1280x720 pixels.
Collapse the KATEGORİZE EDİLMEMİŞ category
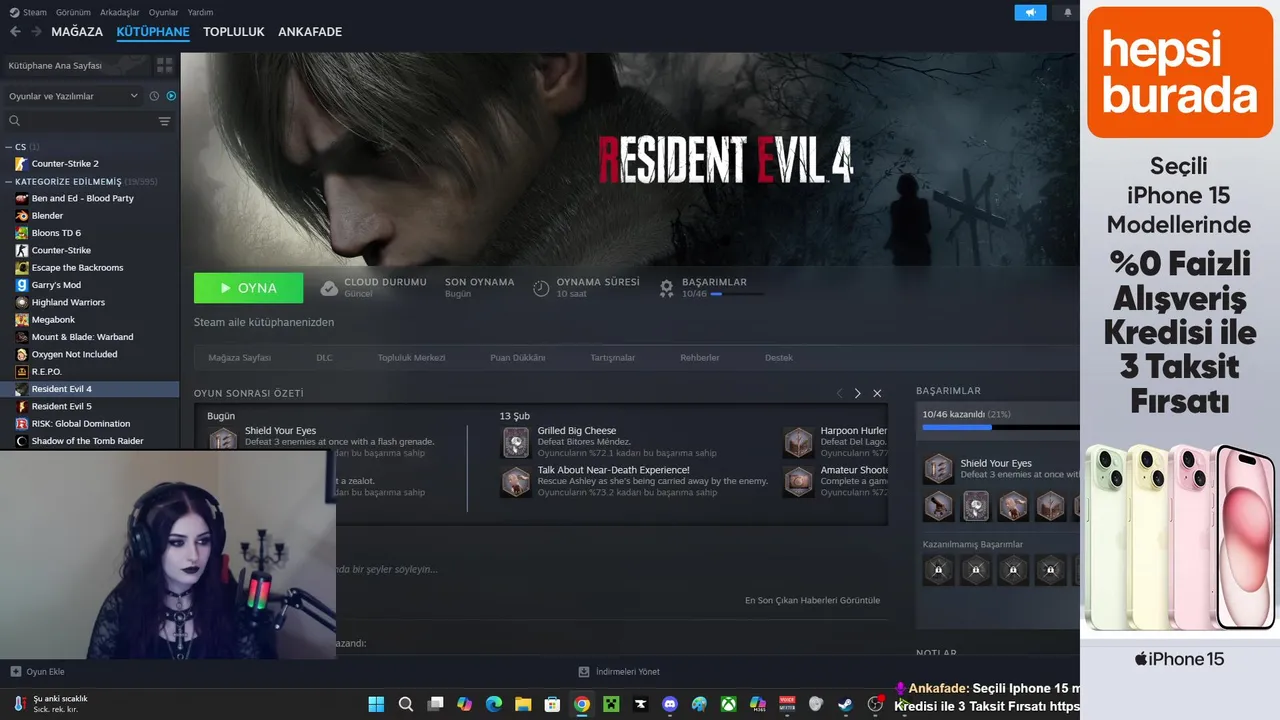(9, 182)
